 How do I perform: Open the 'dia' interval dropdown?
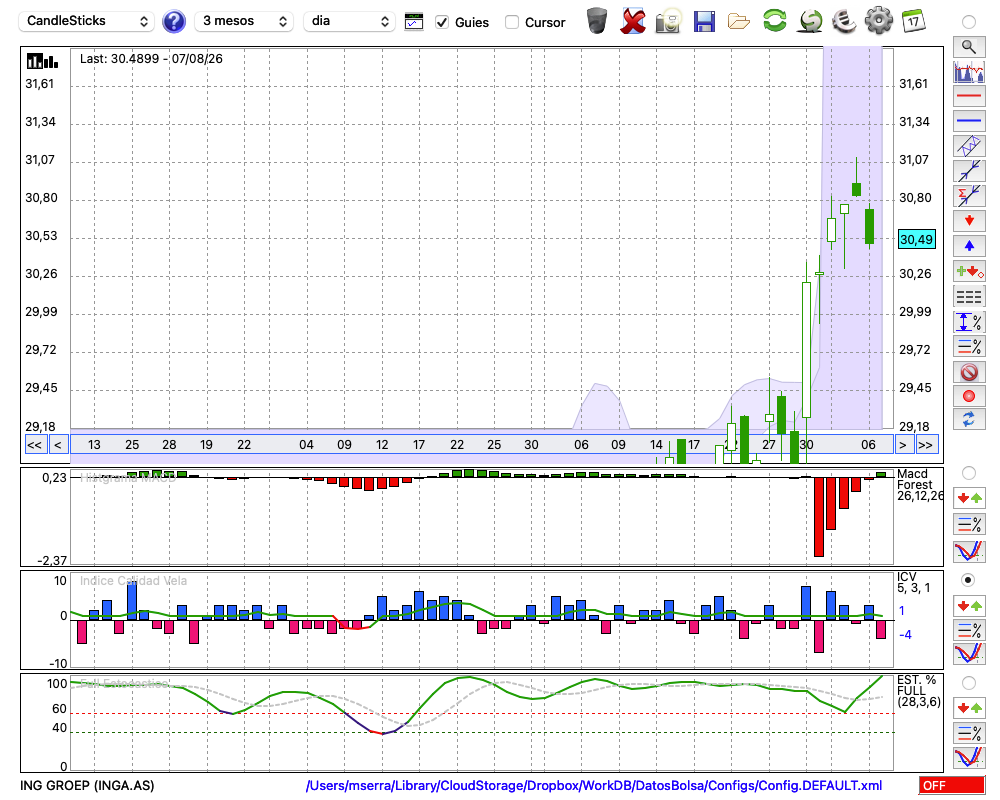(349, 21)
